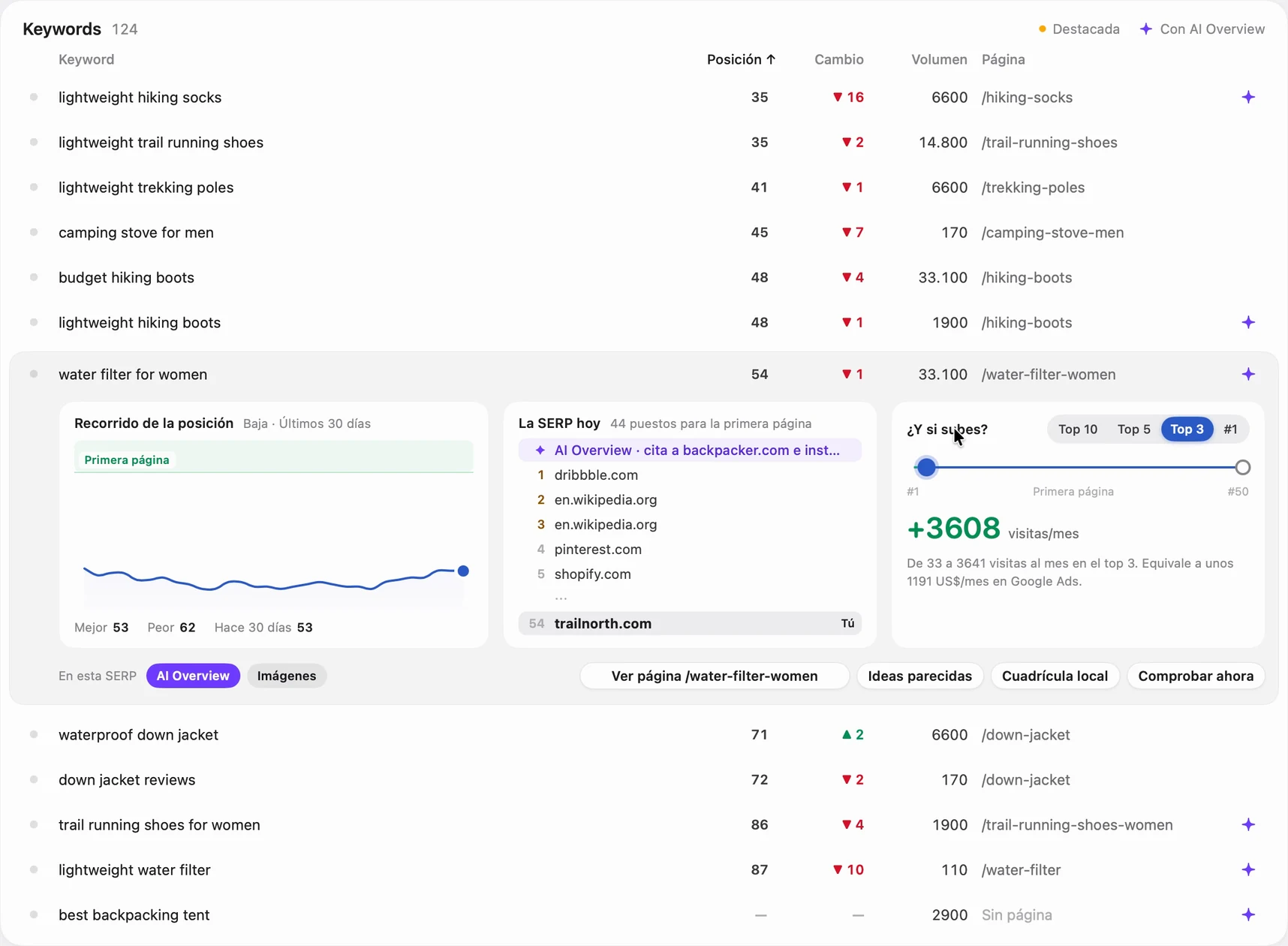This screenshot has width=1288, height=946.
Task: Expand the down jacket reviews row
Action: [x=643, y=779]
